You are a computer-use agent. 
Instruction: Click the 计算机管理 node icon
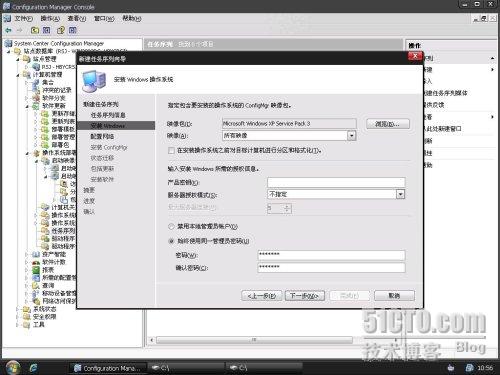[x=27, y=75]
